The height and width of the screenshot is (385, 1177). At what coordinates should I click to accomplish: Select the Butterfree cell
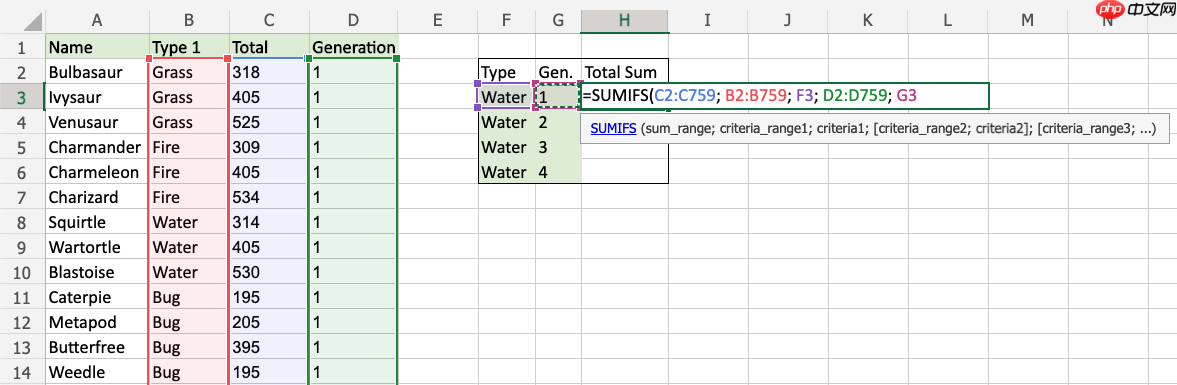tap(97, 347)
